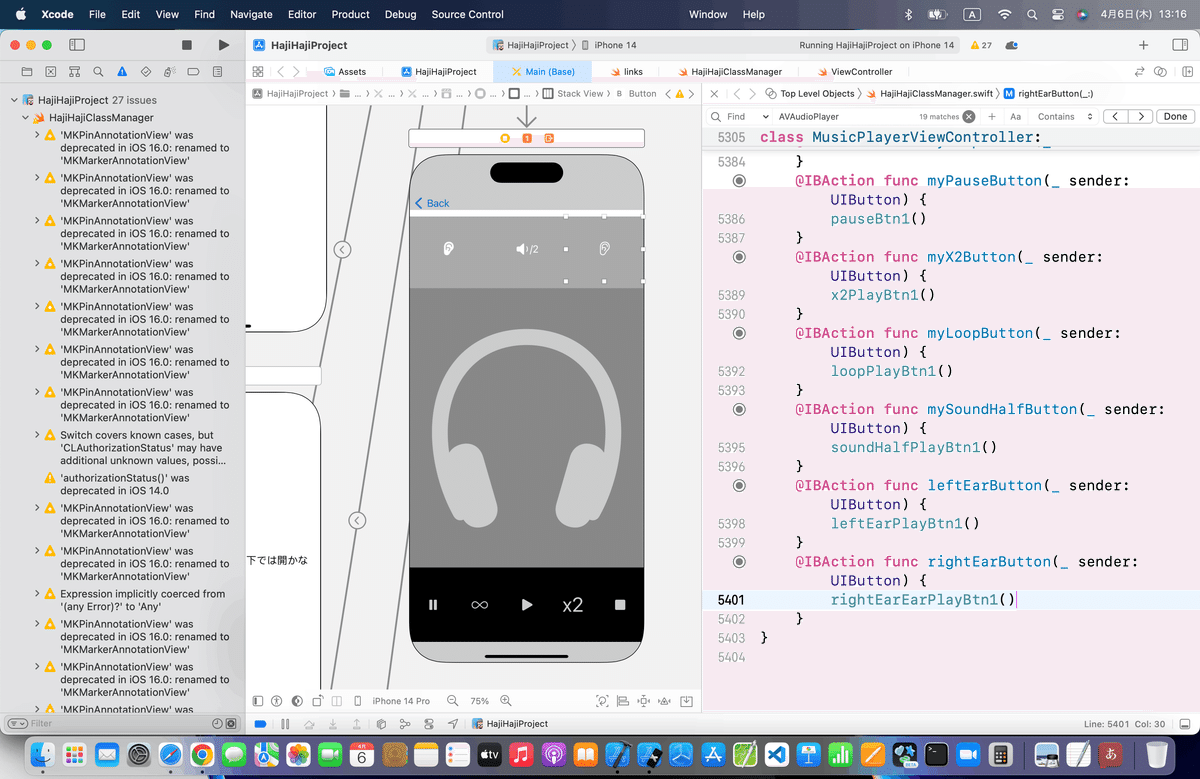The height and width of the screenshot is (779, 1200).
Task: Open the debug navigator spray icon
Action: click(x=170, y=72)
